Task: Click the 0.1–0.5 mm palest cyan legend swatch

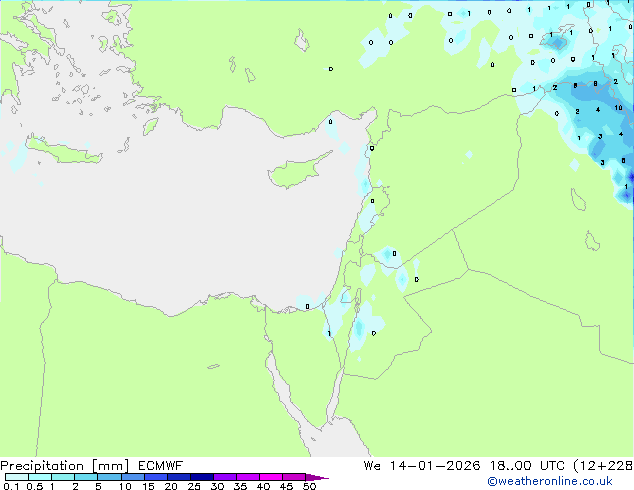Action: click(17, 477)
